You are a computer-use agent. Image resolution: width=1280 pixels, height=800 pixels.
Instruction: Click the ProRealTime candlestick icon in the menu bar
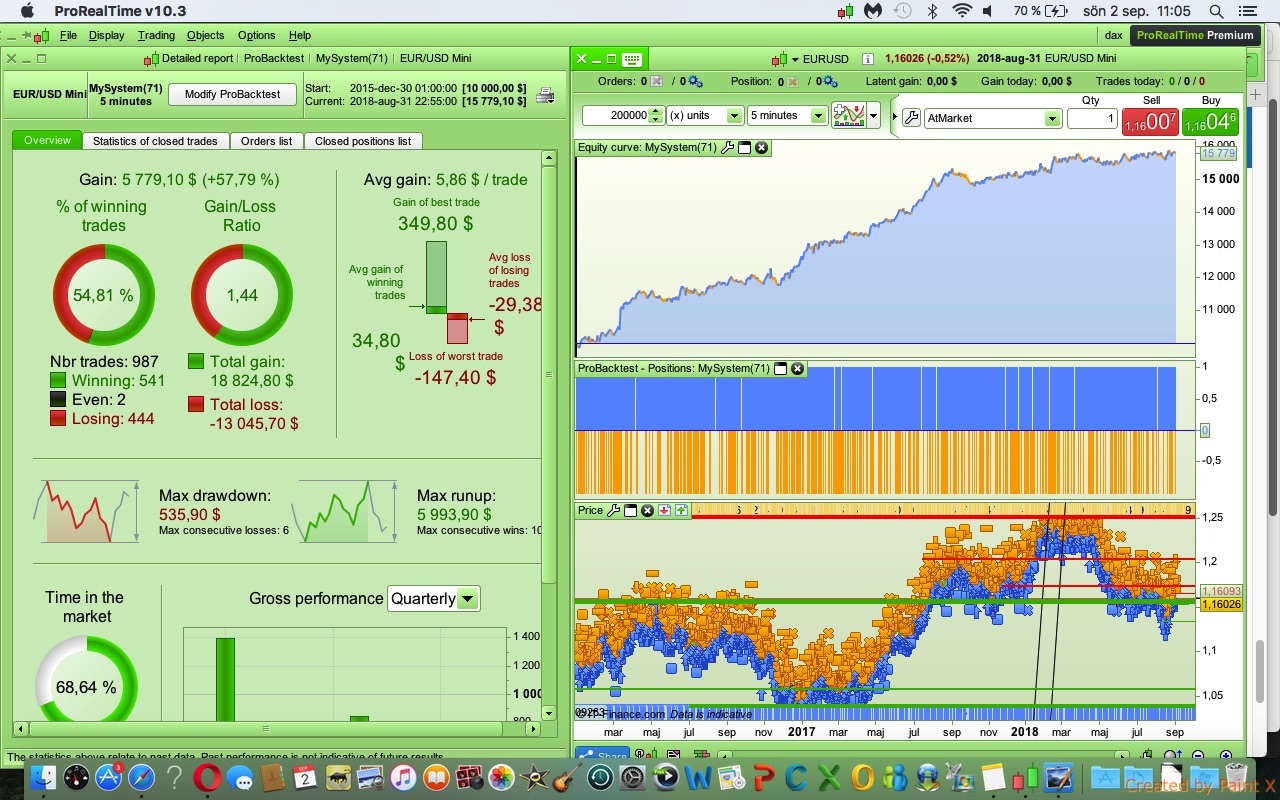(x=846, y=11)
